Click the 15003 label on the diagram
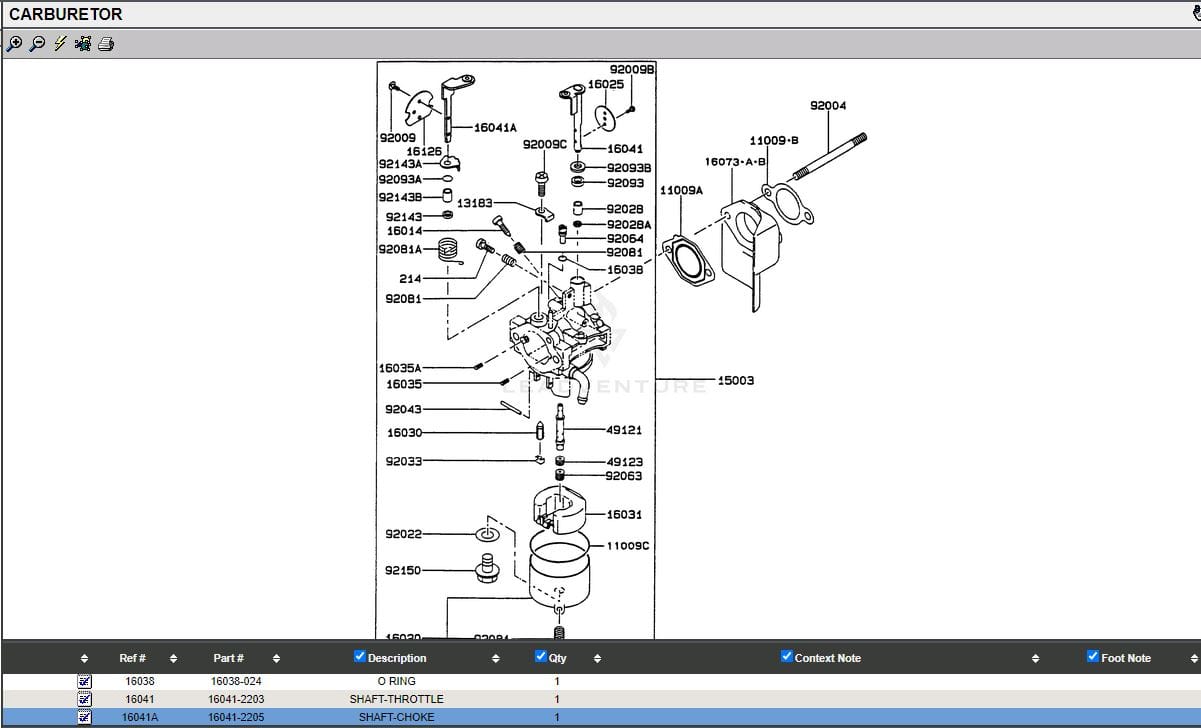Screen dimensions: 1201x728 [x=736, y=381]
